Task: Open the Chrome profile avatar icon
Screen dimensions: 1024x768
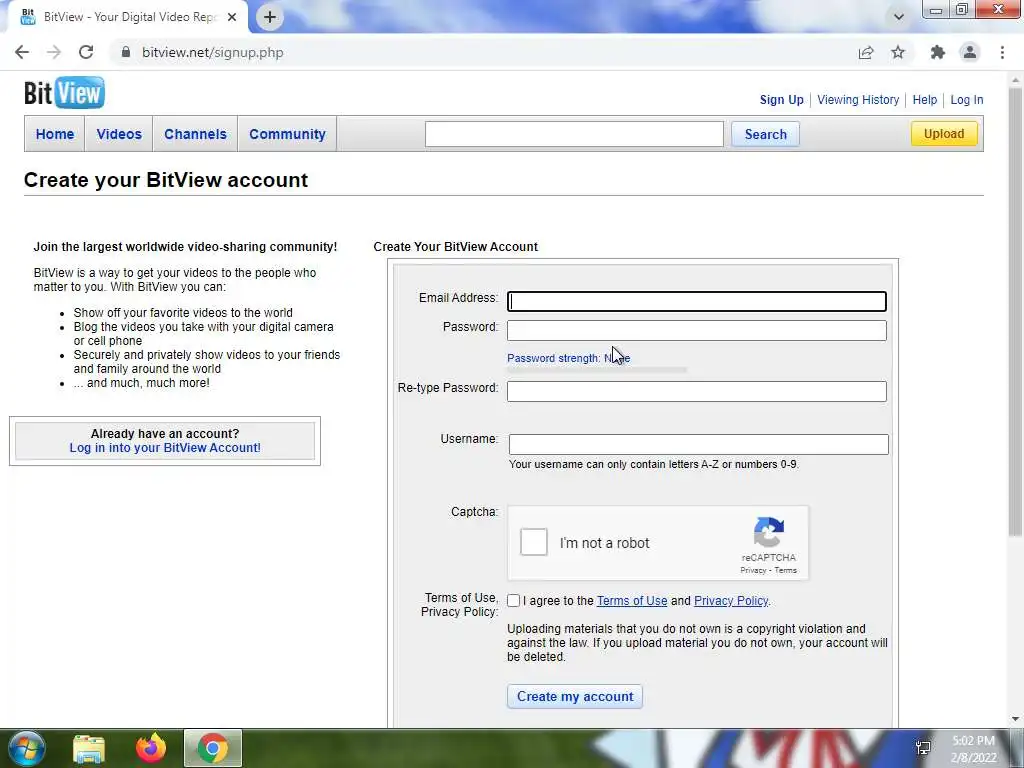Action: pyautogui.click(x=970, y=52)
